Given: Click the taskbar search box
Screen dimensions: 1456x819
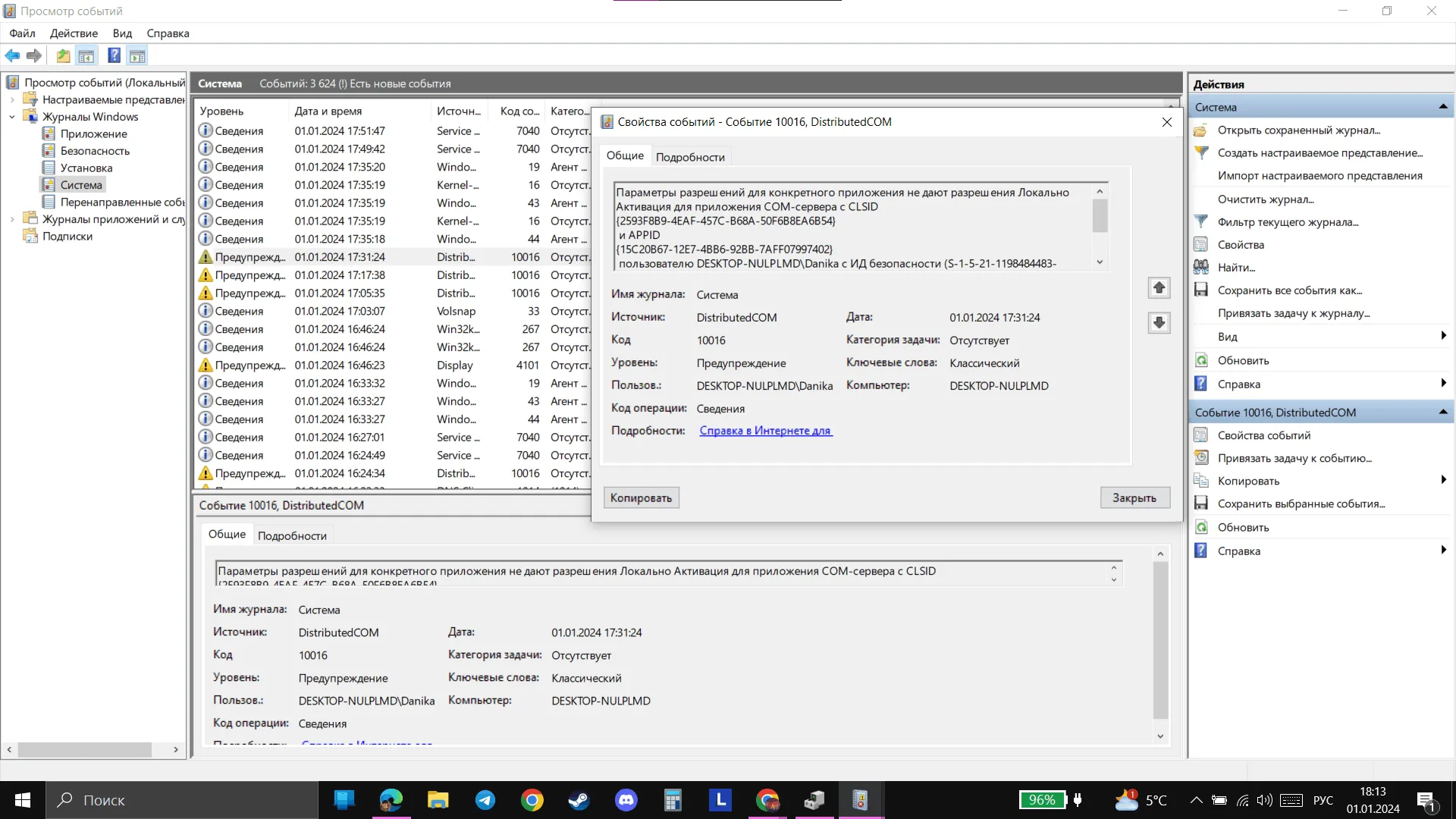Looking at the screenshot, I should click(x=182, y=800).
